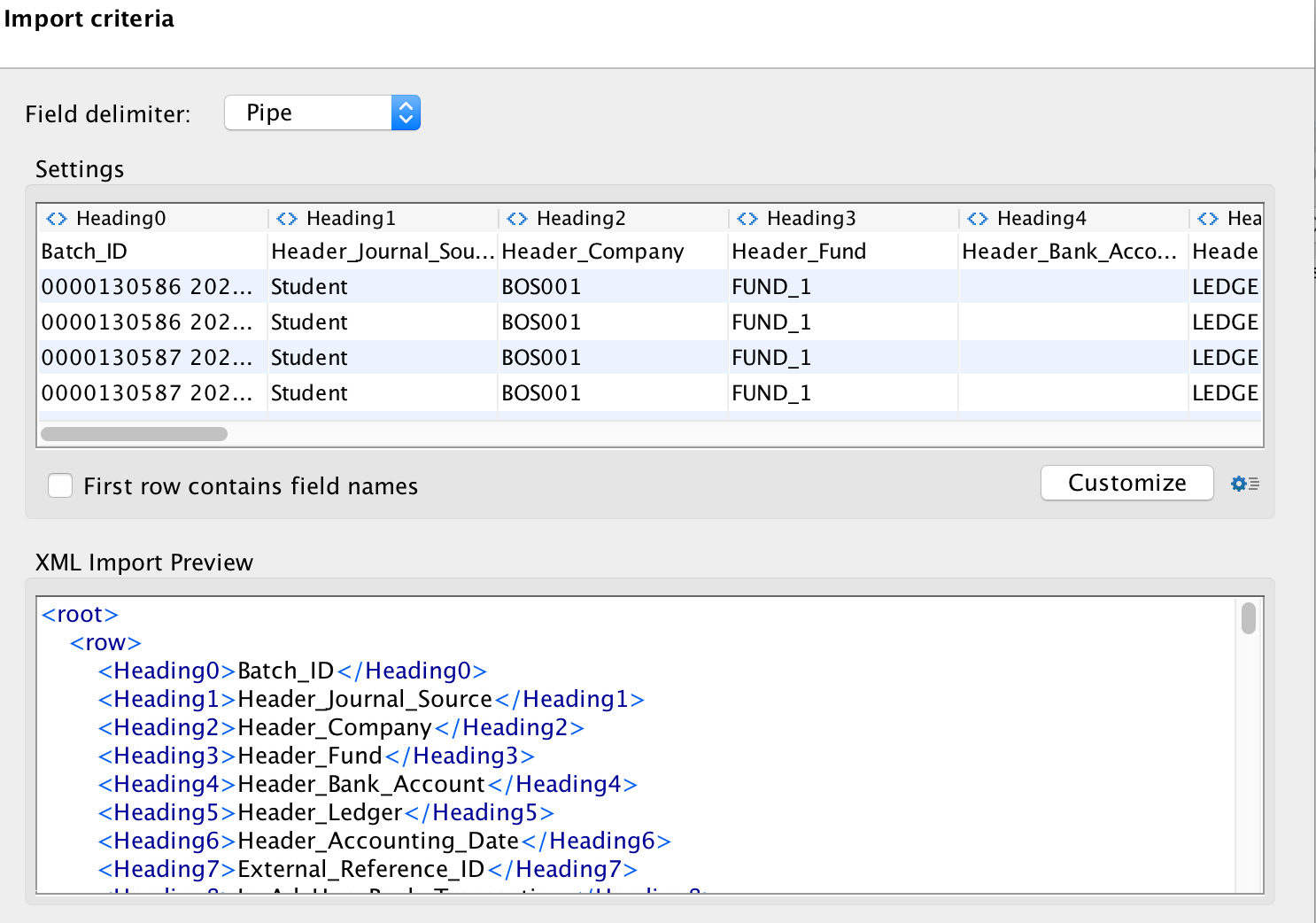Open the Field delimiter Pipe dropdown
The width and height of the screenshot is (1316, 923).
[322, 112]
